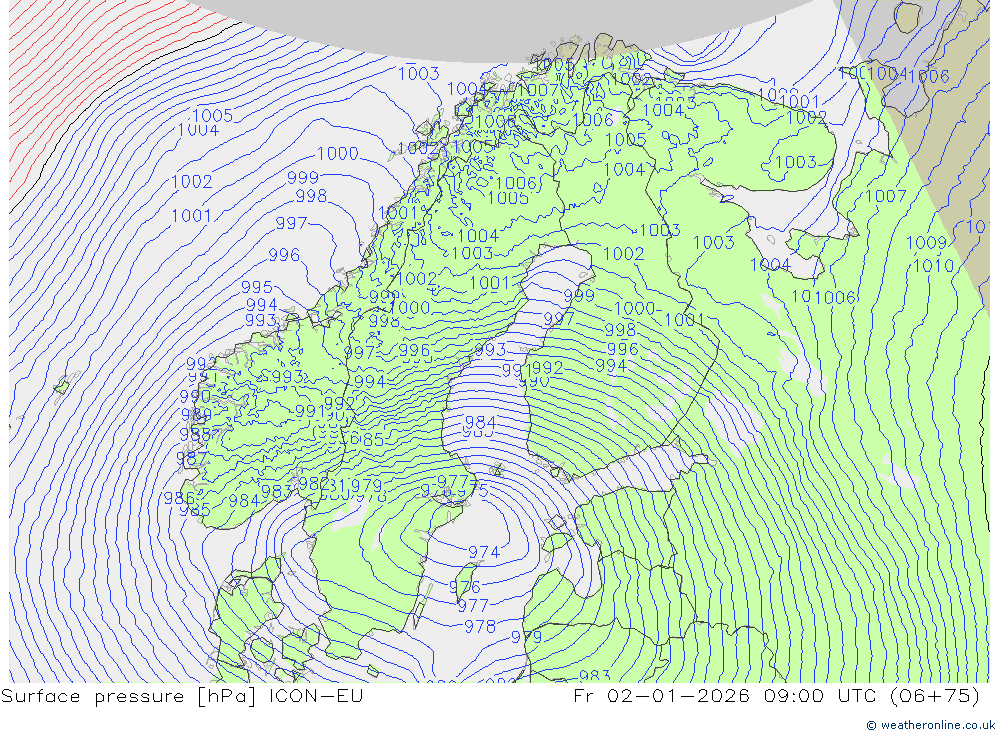Click the 983 label near the bottom edge
Image resolution: width=1000 pixels, height=733 pixels.
(x=594, y=676)
